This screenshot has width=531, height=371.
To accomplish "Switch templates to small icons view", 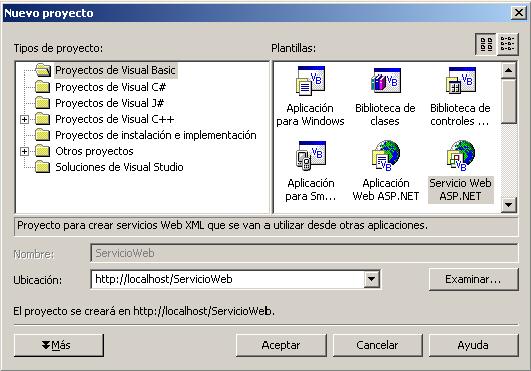I will coord(507,44).
